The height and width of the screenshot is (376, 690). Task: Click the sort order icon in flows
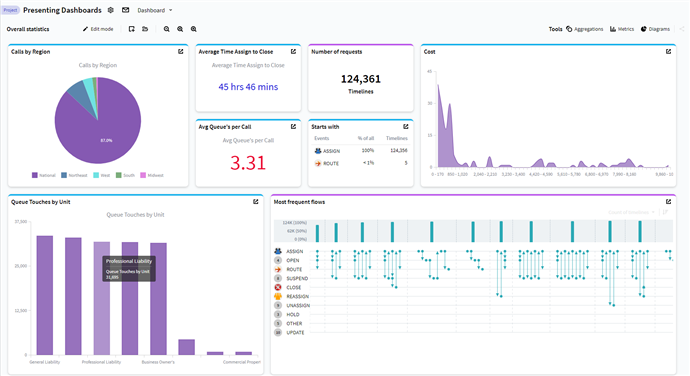665,212
